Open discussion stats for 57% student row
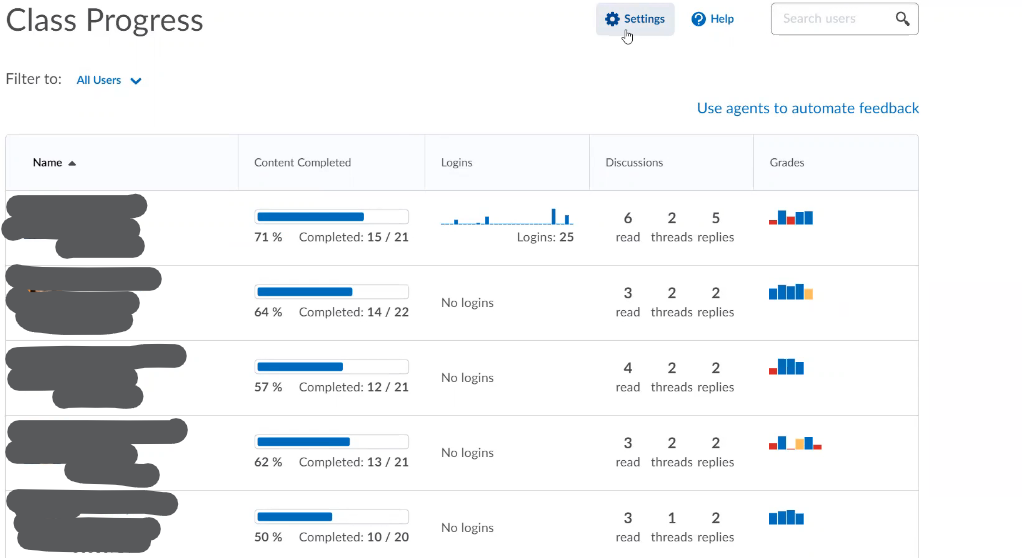Screen dimensions: 1022x558 pyautogui.click(x=671, y=377)
